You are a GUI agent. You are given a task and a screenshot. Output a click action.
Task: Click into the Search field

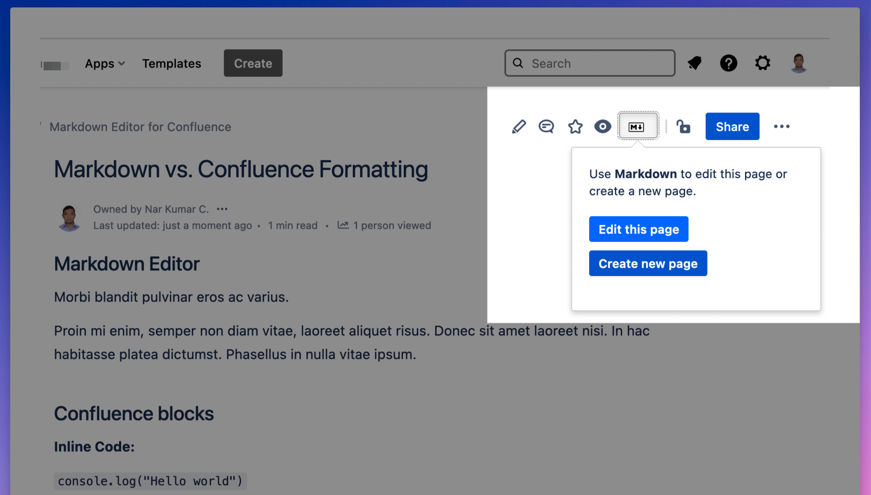(590, 63)
